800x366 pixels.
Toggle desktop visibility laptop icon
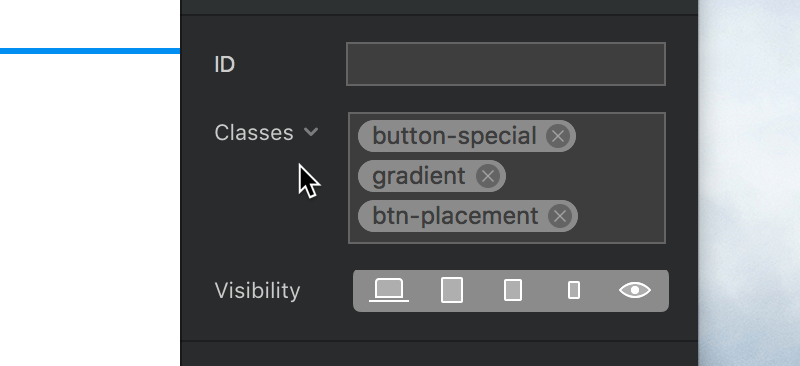tap(389, 290)
